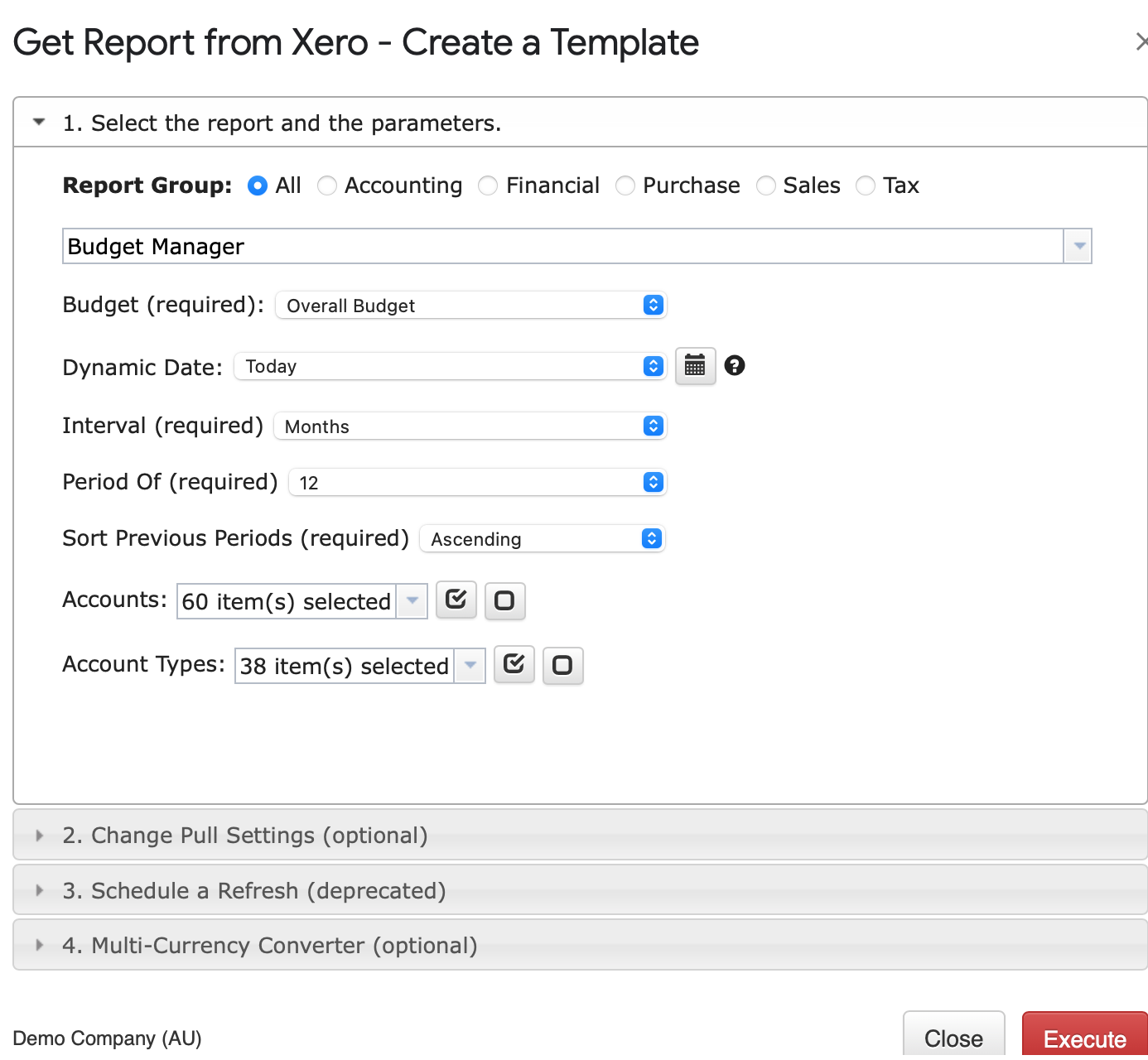Deselect all Accounts with empty box icon

point(504,600)
